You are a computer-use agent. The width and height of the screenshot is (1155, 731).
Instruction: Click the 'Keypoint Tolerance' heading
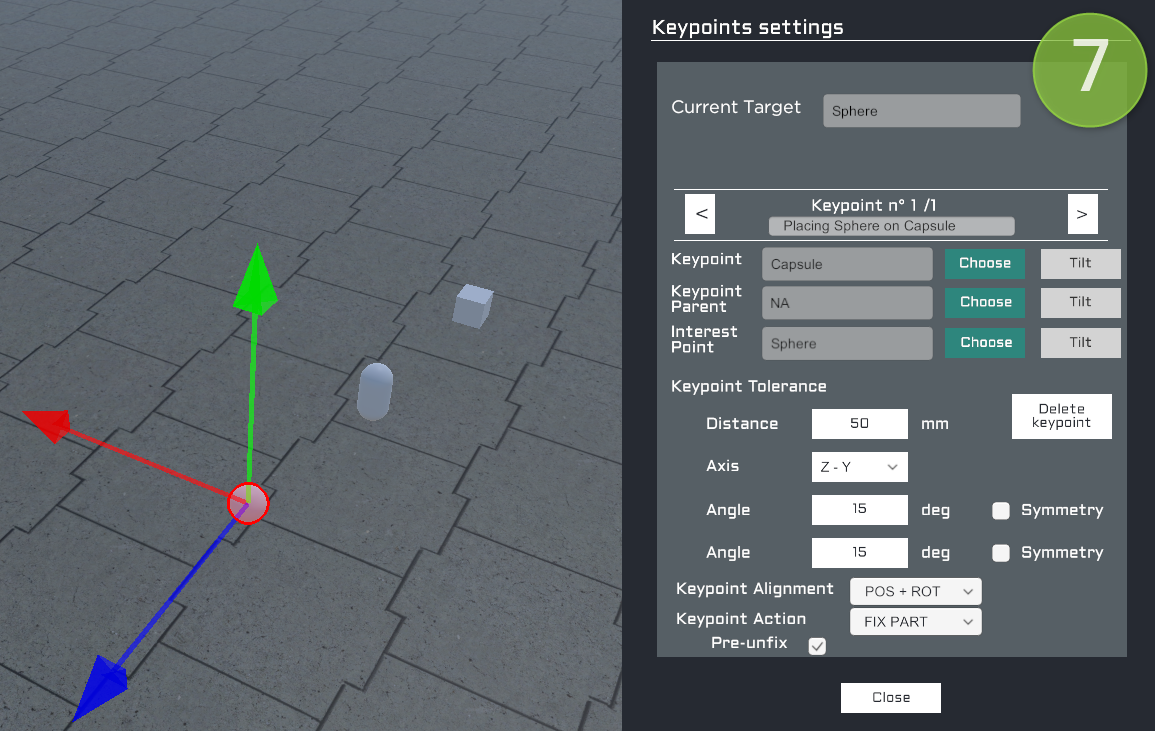[748, 386]
